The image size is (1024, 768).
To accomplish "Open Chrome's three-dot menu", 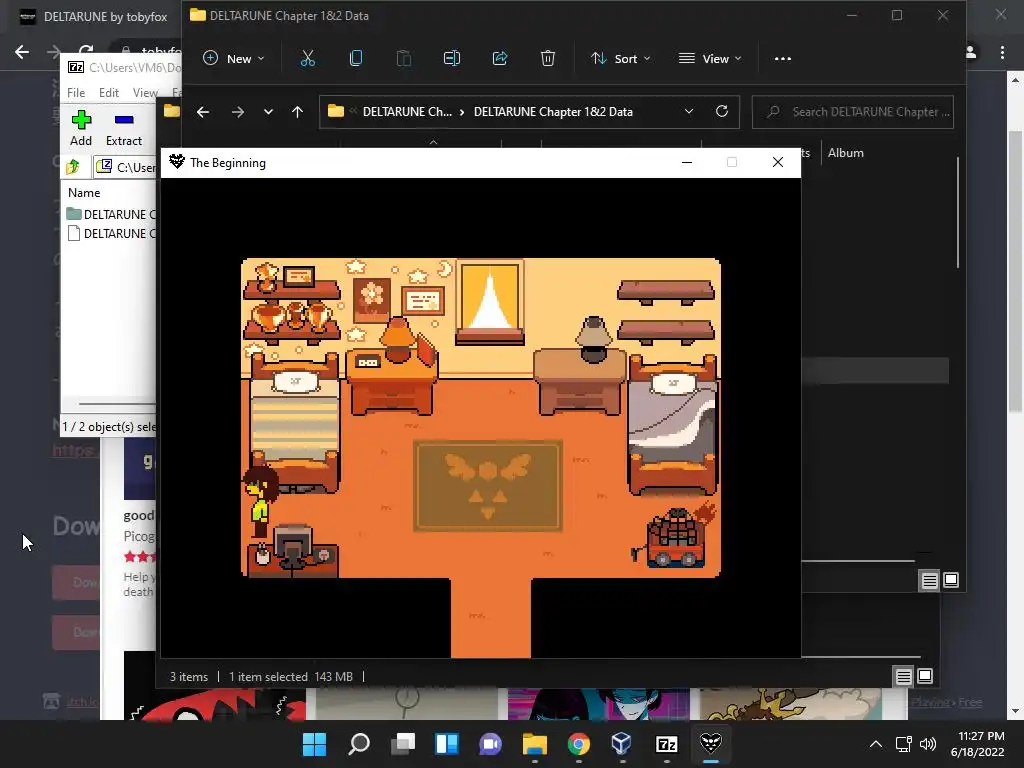I will [x=1002, y=52].
